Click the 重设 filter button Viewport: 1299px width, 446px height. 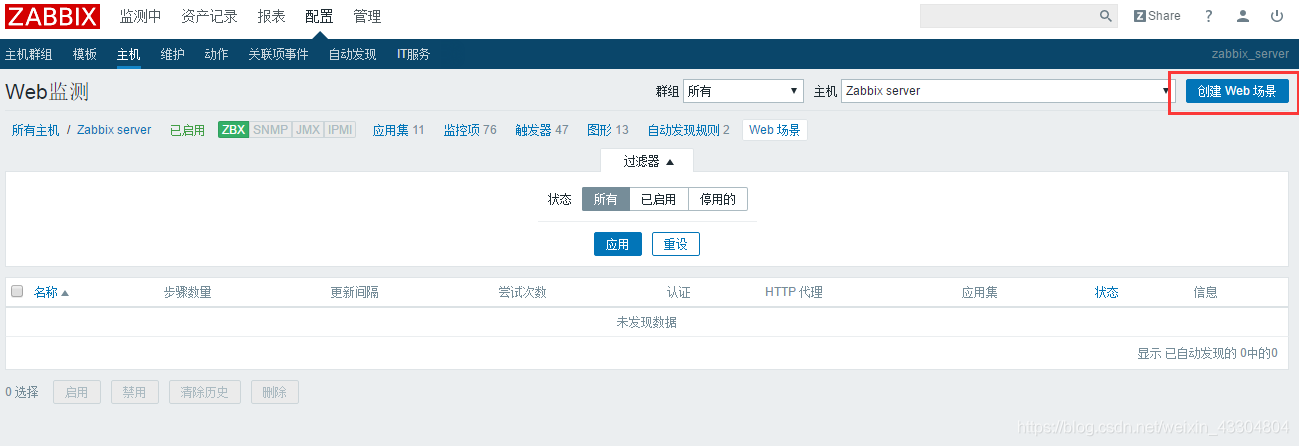(x=676, y=244)
